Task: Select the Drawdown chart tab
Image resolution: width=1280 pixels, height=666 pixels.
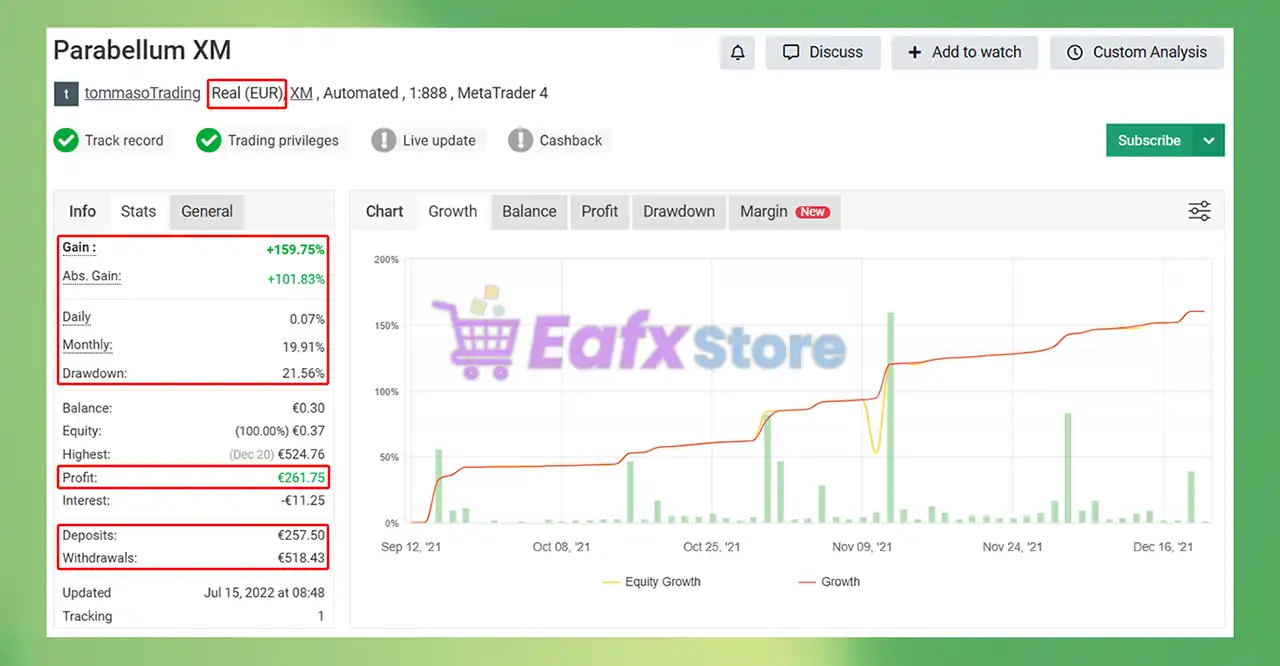Action: (x=679, y=211)
